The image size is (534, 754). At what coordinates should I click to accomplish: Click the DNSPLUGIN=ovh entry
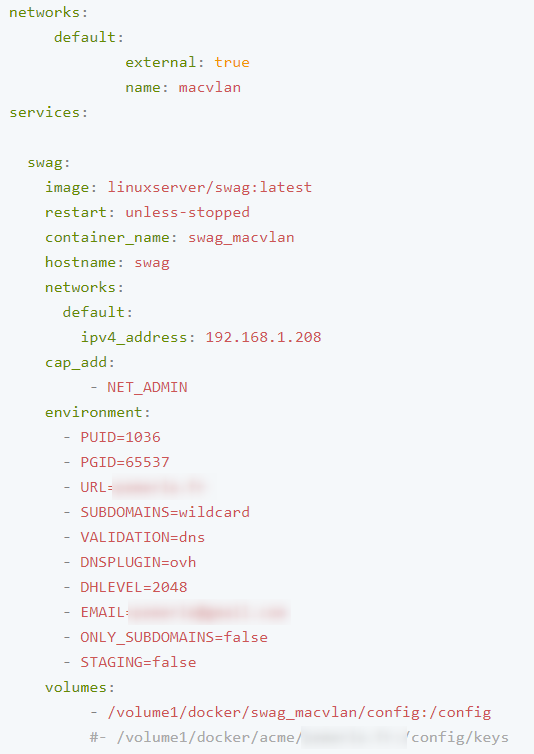138,563
